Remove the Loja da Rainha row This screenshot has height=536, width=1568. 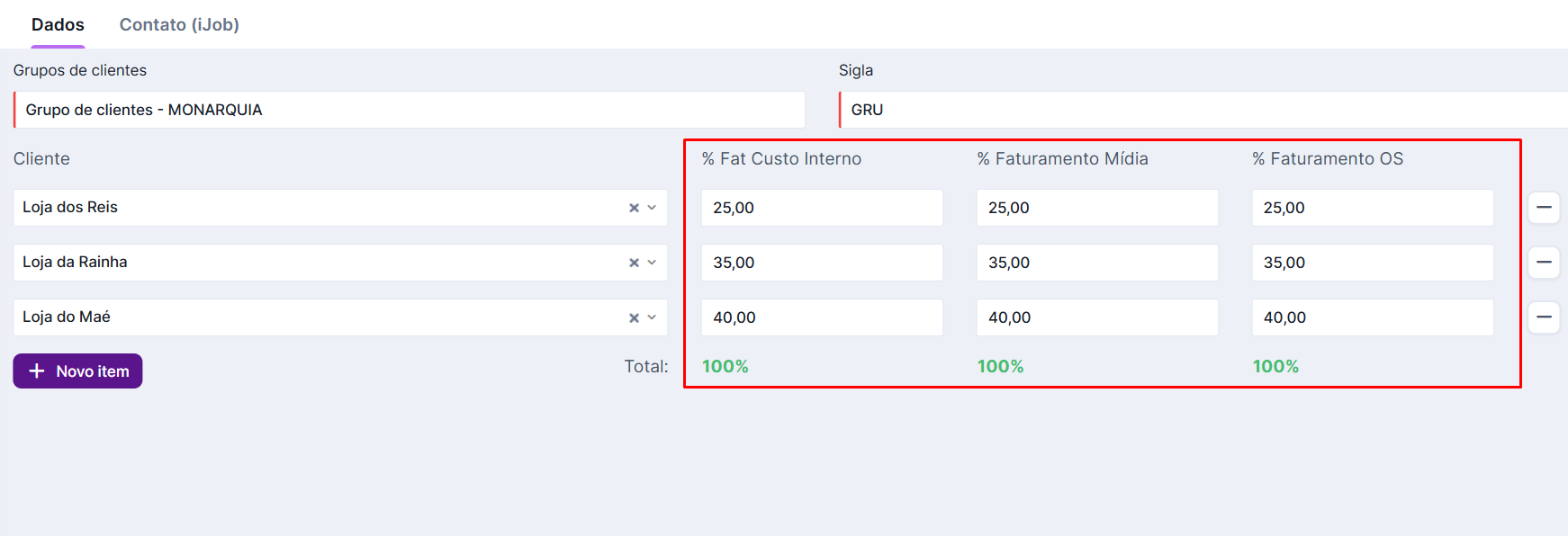[x=1543, y=263]
